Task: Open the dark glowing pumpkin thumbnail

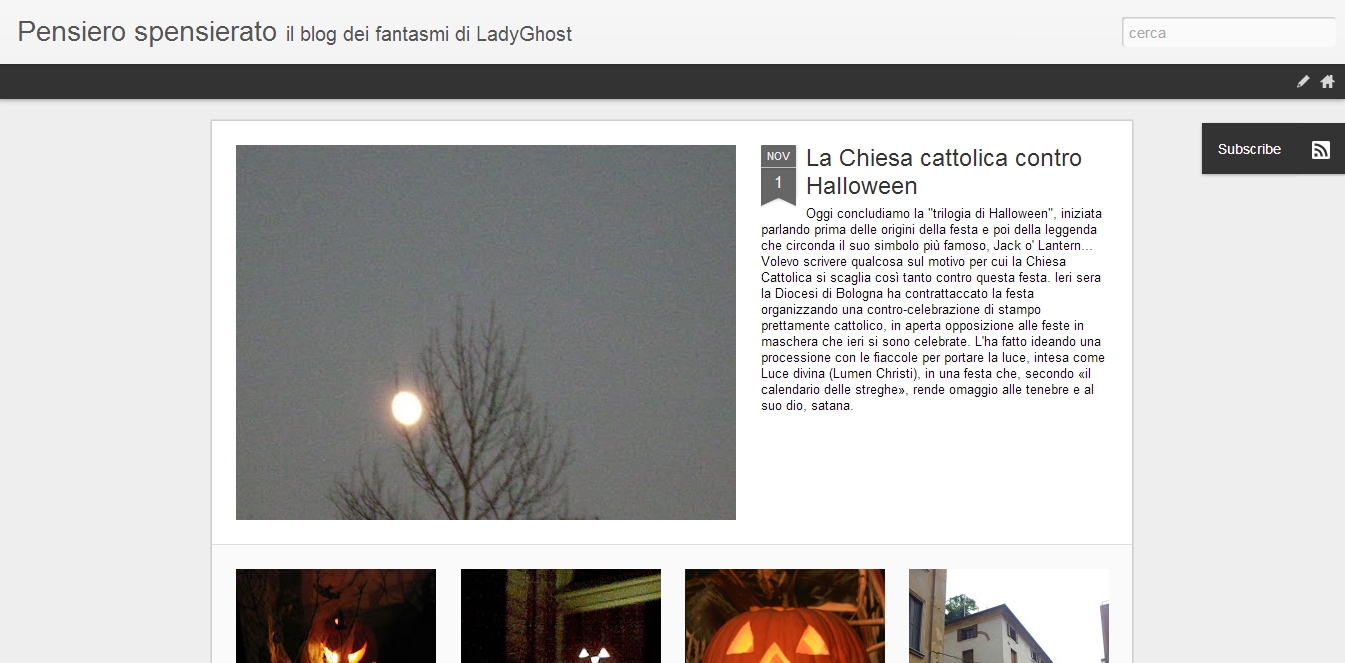Action: (x=561, y=616)
